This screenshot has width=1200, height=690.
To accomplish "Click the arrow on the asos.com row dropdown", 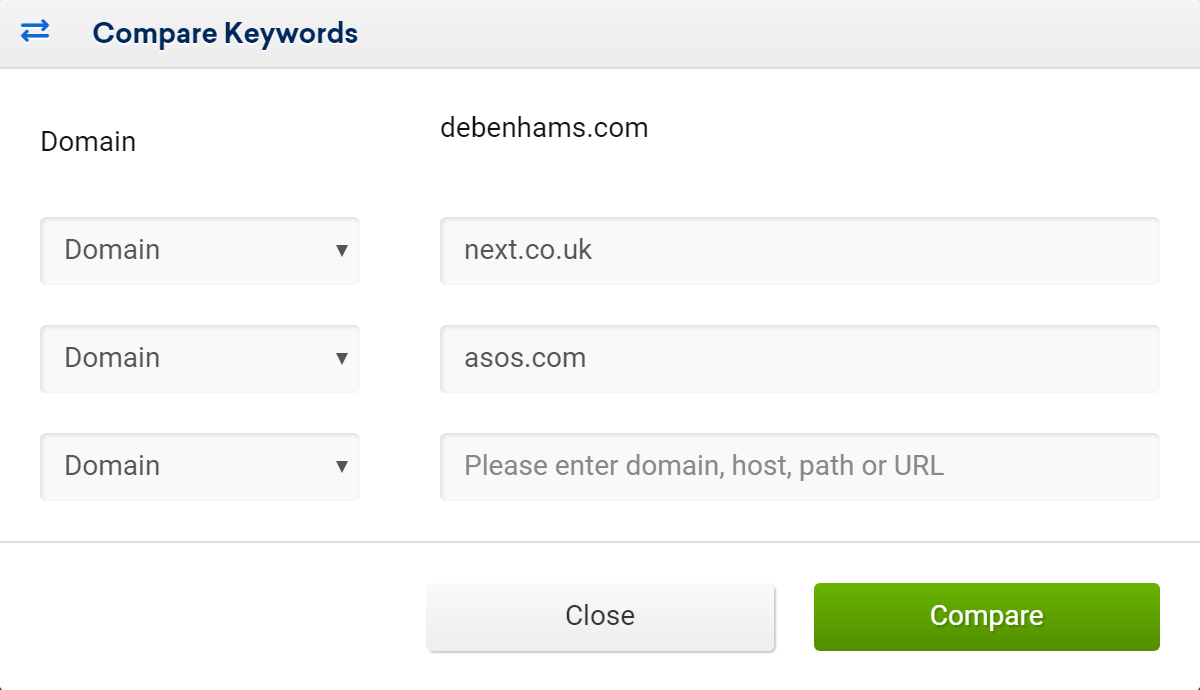I will coord(342,358).
